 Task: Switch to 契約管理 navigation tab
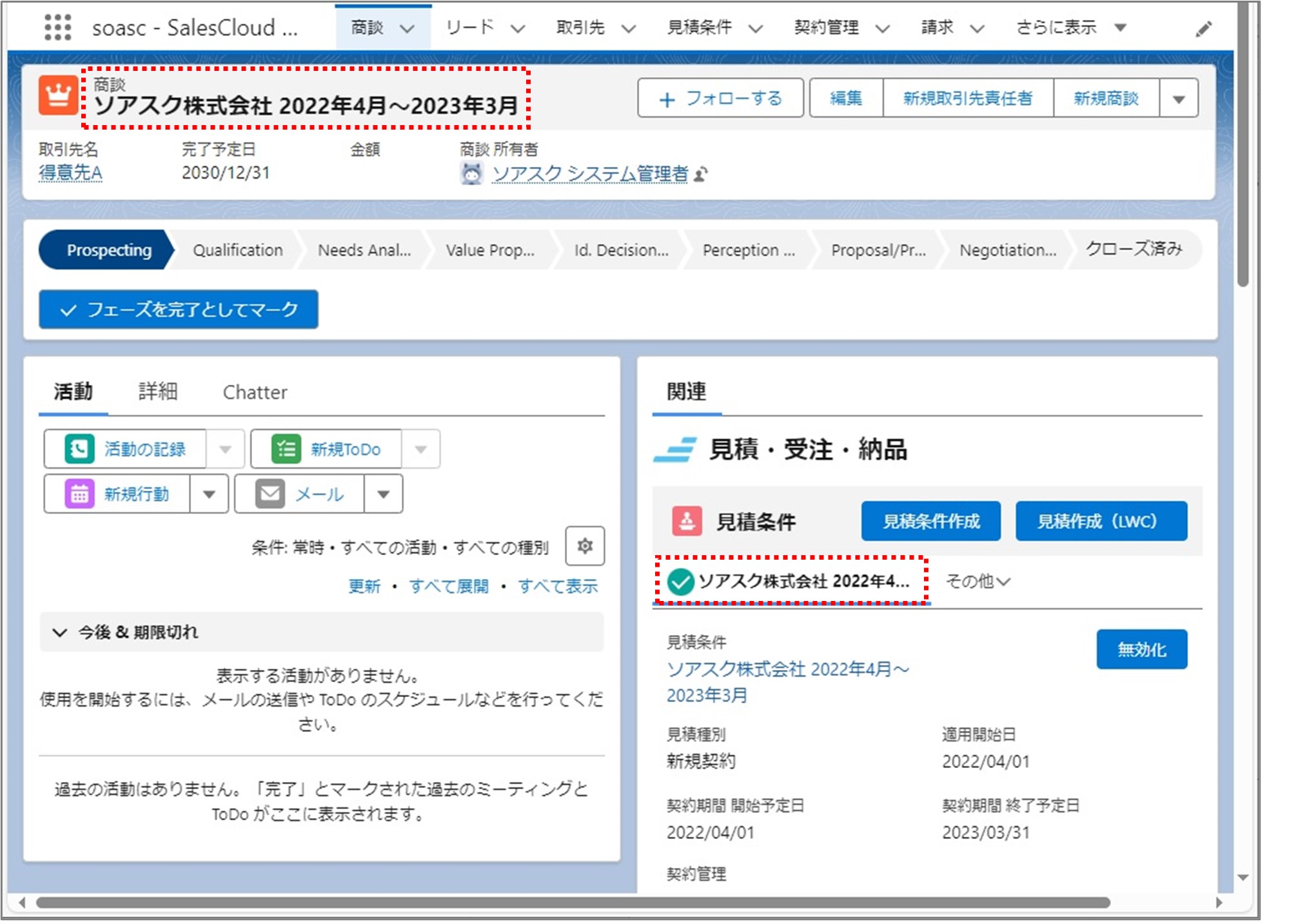(x=826, y=28)
